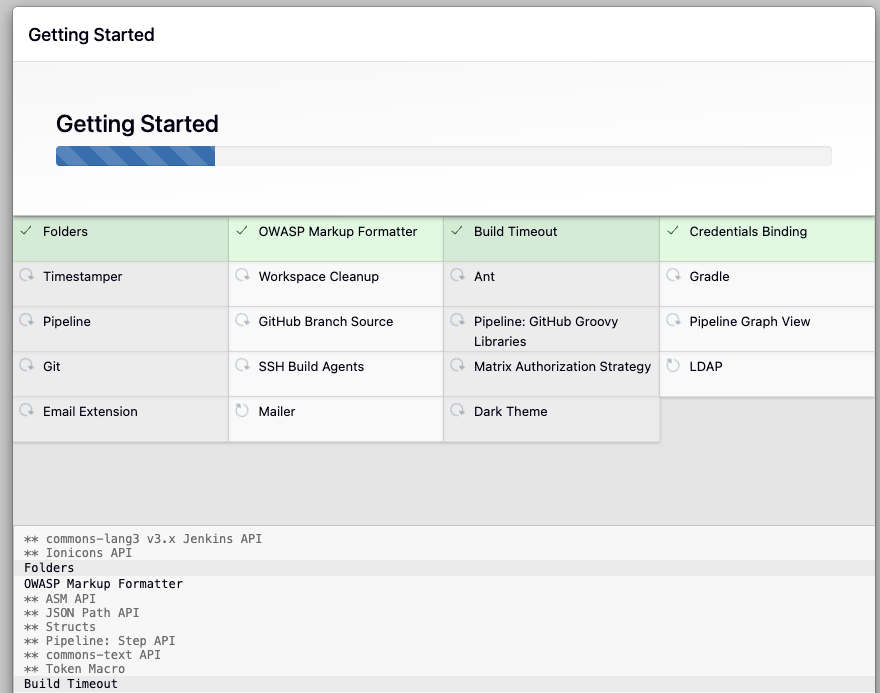880x693 pixels.
Task: Click the pending icon next to Email Extension
Action: click(x=26, y=410)
